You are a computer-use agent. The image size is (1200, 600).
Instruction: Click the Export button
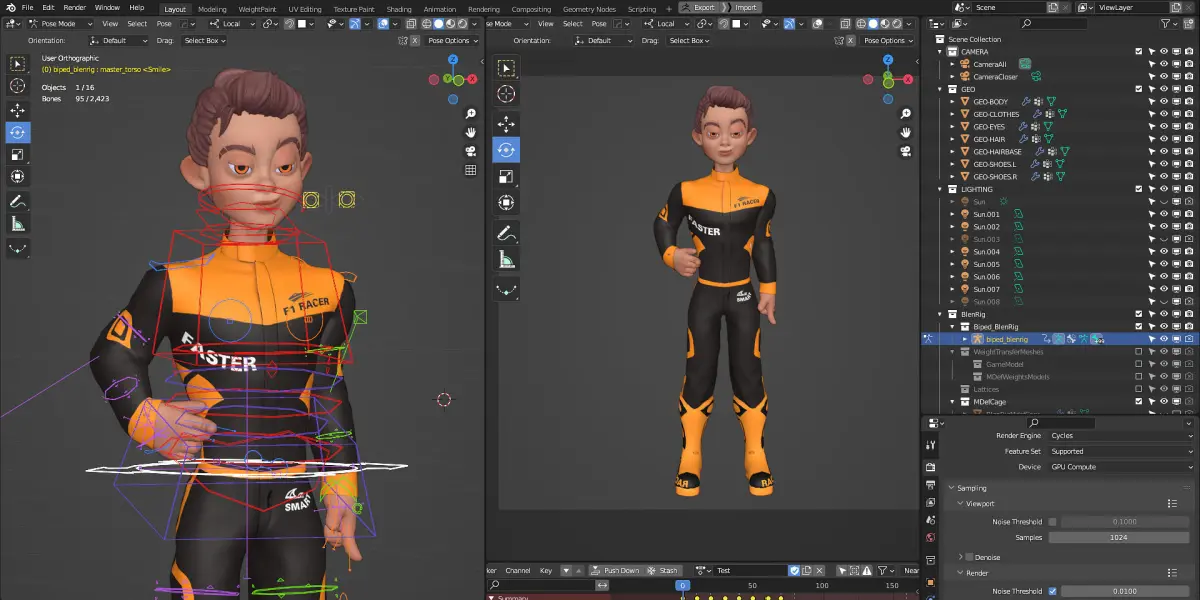click(698, 7)
